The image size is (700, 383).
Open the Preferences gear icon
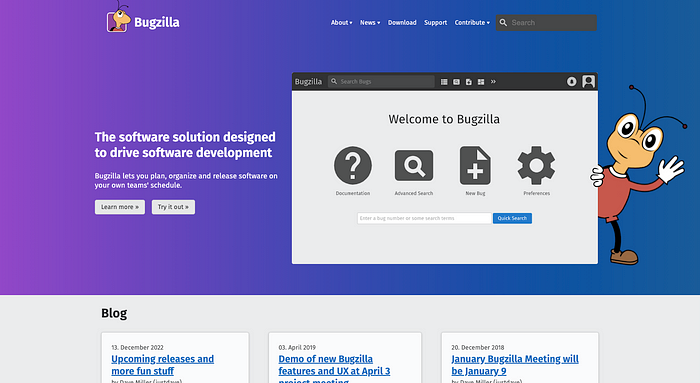click(536, 165)
